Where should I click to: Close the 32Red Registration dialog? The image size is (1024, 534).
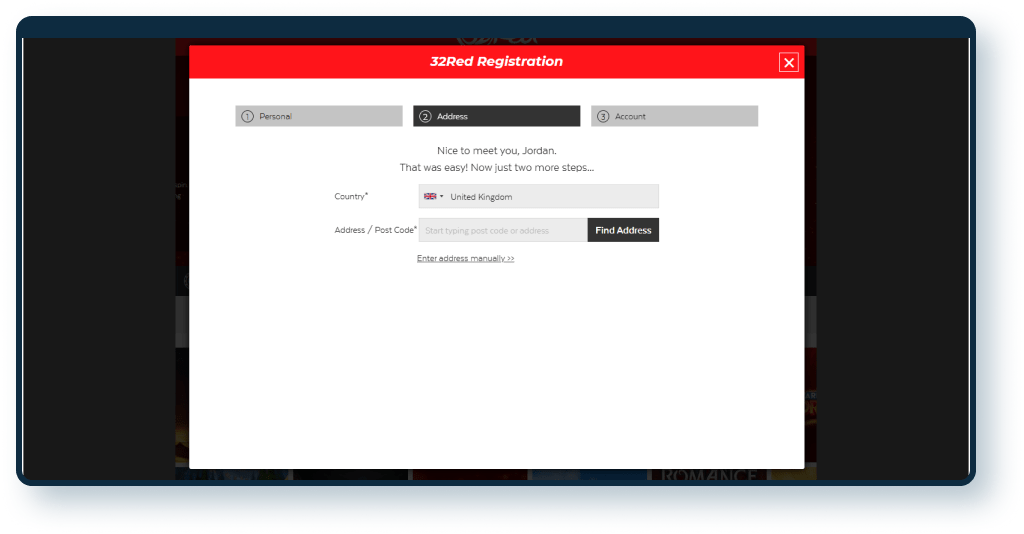788,62
